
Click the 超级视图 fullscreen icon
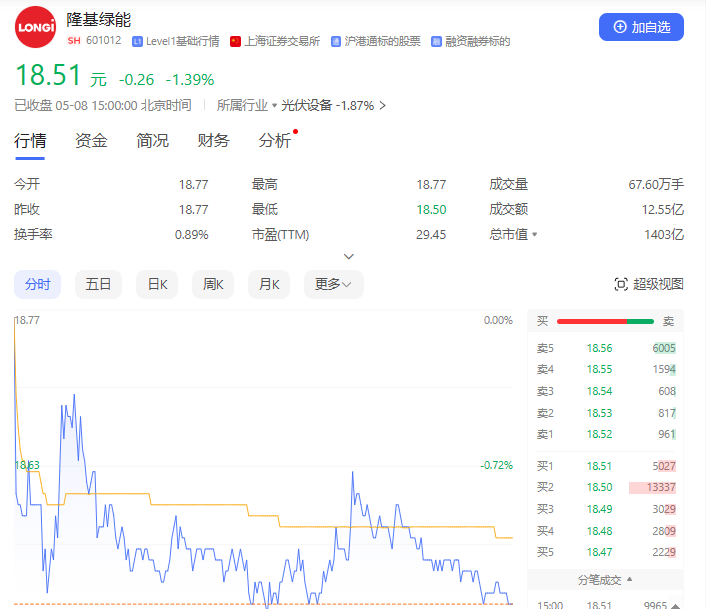click(x=621, y=284)
